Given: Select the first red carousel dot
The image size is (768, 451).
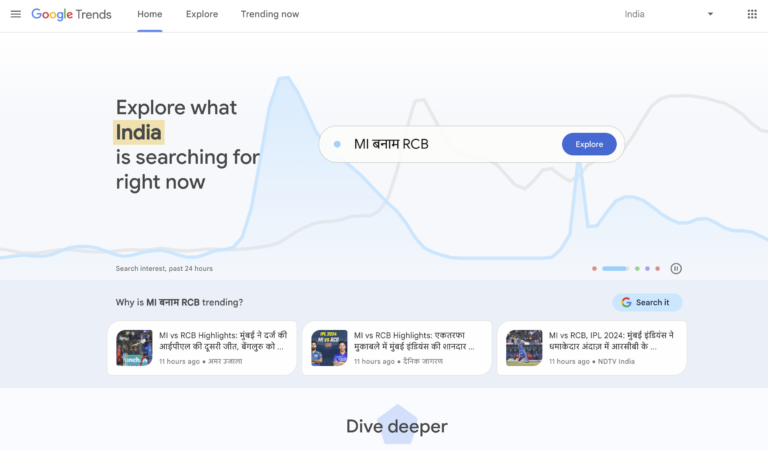Looking at the screenshot, I should tap(594, 268).
